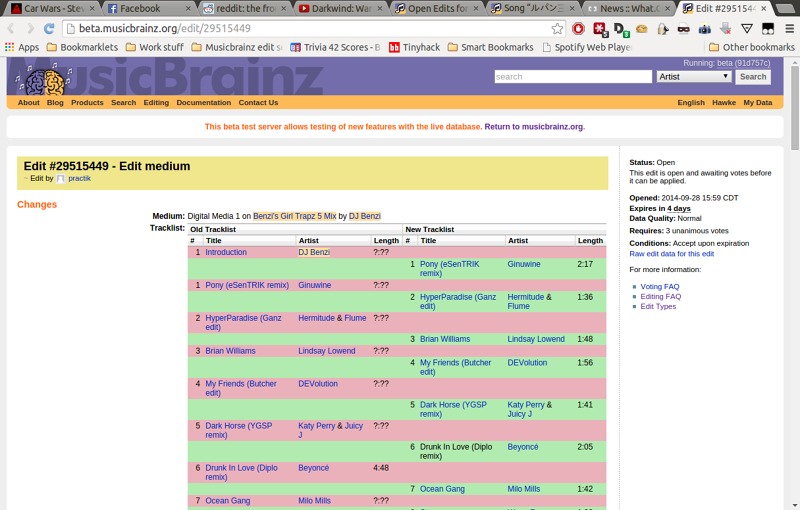Image resolution: width=800 pixels, height=510 pixels.
Task: Open the LastPass asterisk extension icon
Action: 600,29
